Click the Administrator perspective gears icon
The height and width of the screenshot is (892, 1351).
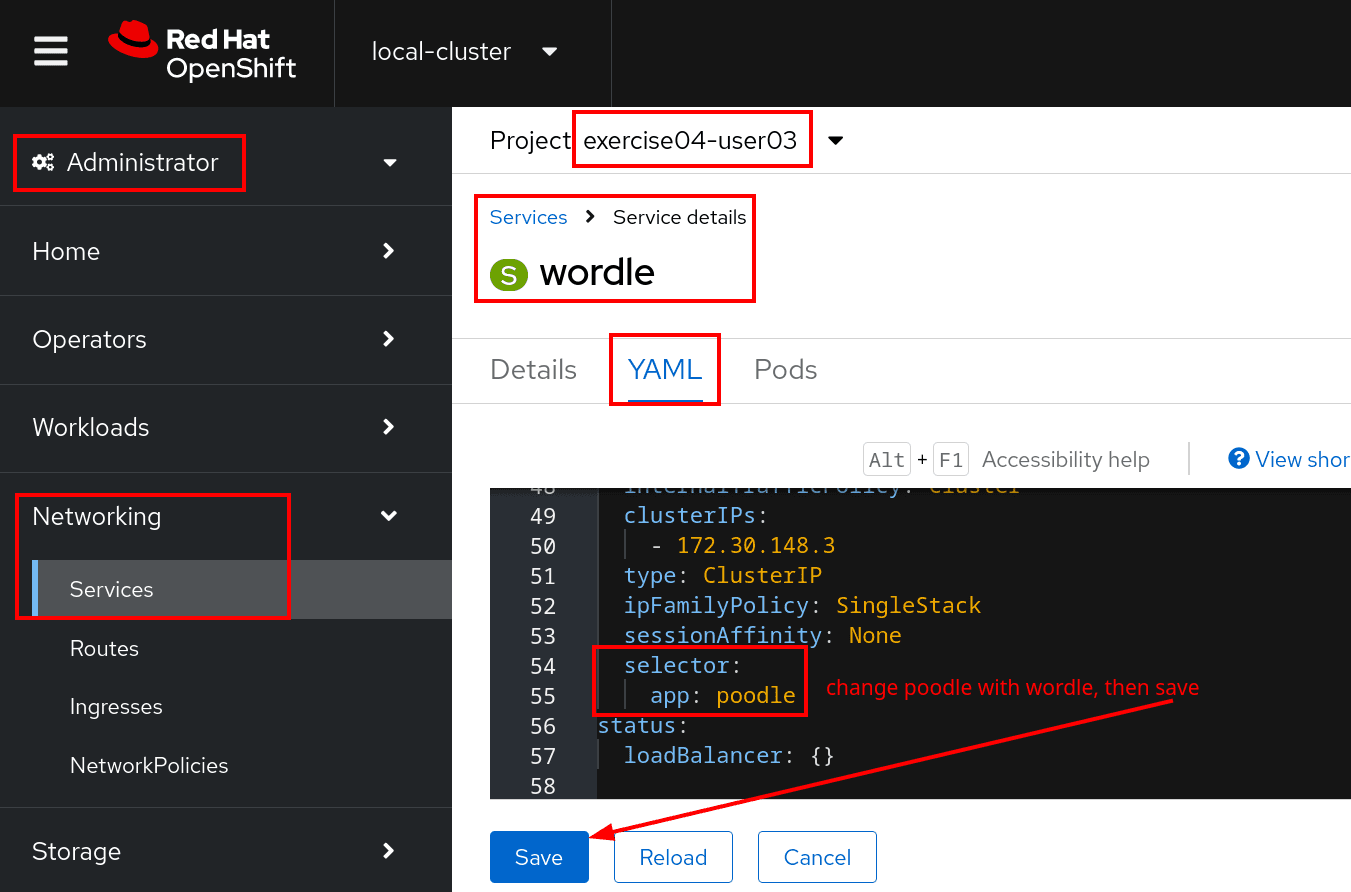[43, 162]
